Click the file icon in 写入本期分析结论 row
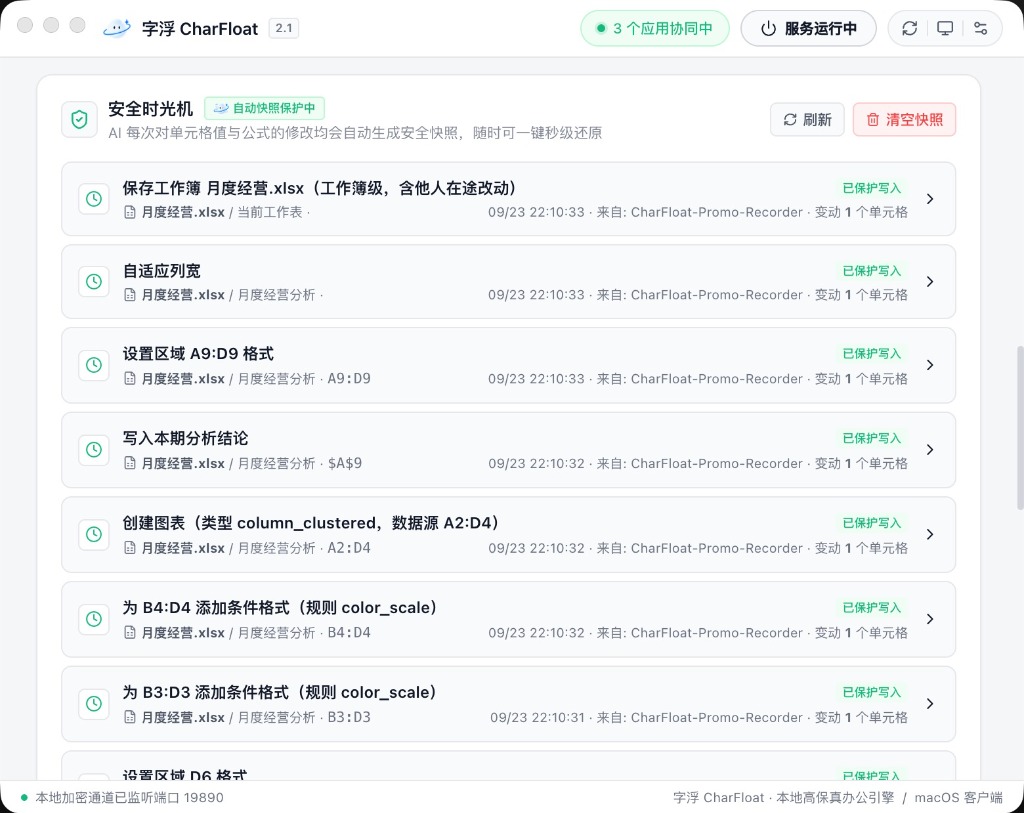 click(x=130, y=463)
